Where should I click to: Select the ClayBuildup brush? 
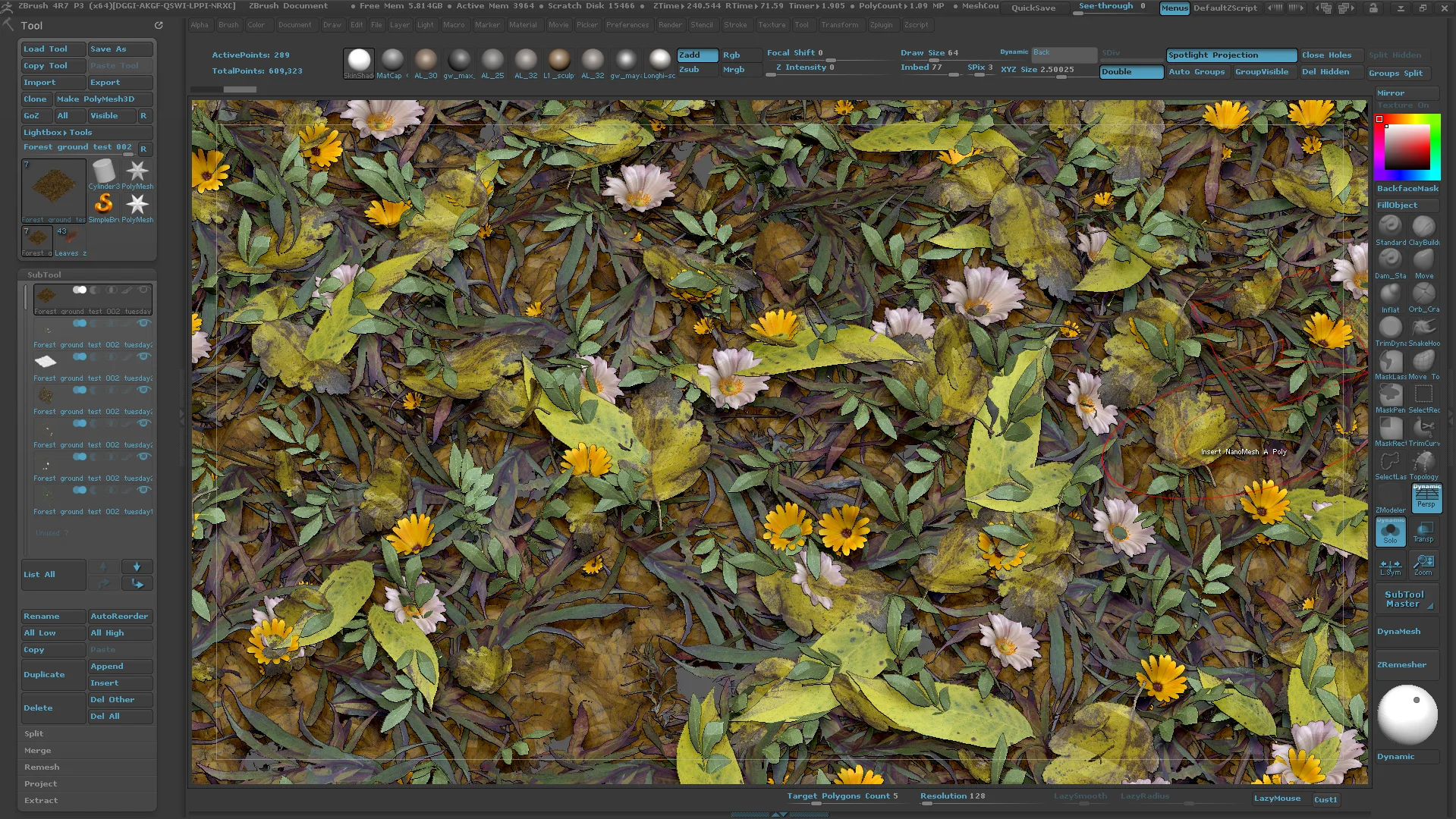pos(1423,225)
